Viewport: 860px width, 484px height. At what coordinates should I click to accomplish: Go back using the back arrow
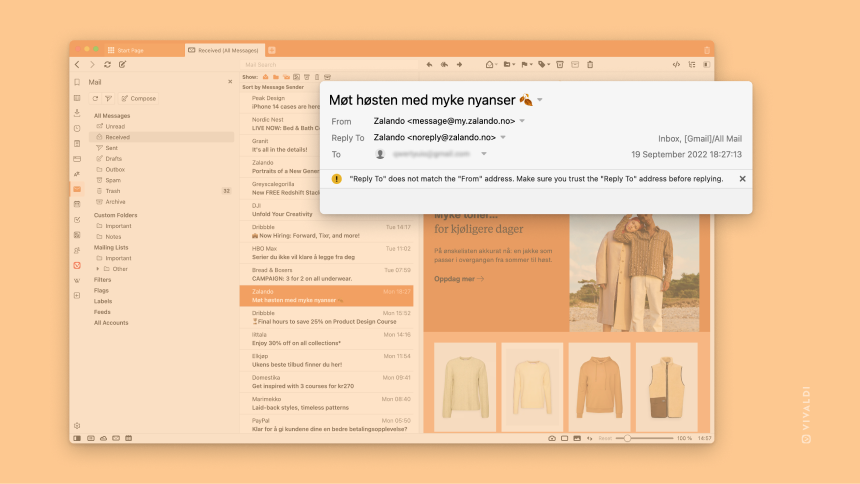[77, 65]
